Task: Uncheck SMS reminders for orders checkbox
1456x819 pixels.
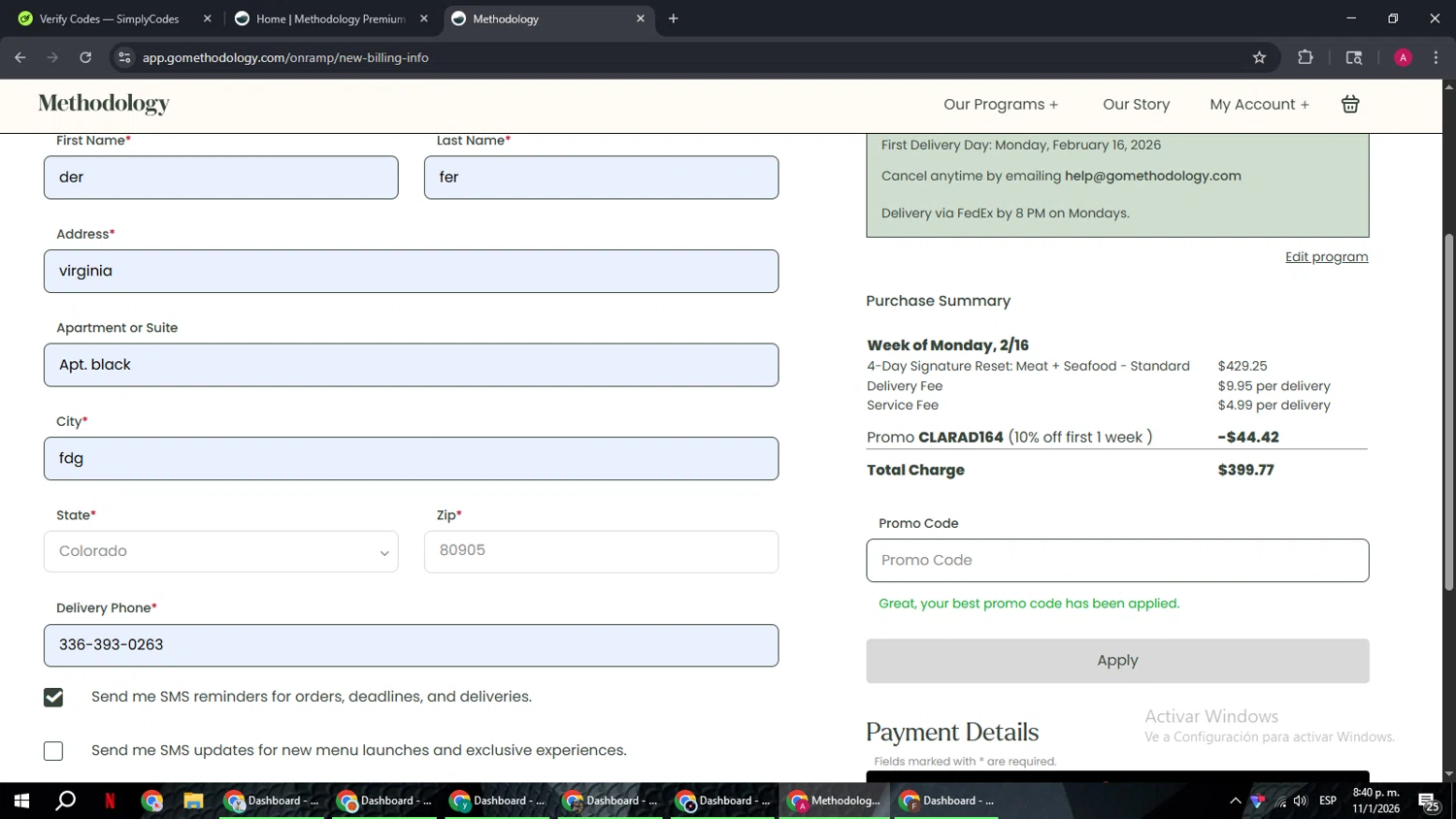Action: coord(53,698)
